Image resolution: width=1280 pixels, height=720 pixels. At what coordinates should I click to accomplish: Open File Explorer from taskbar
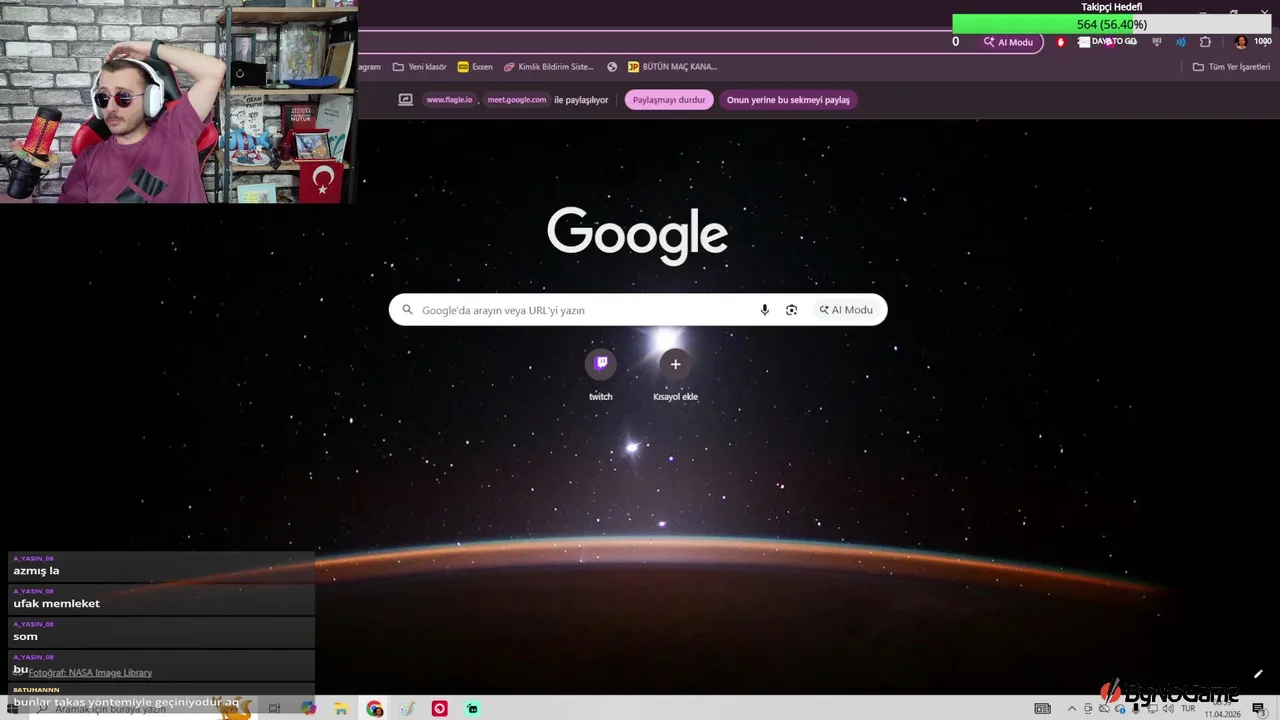click(x=341, y=708)
